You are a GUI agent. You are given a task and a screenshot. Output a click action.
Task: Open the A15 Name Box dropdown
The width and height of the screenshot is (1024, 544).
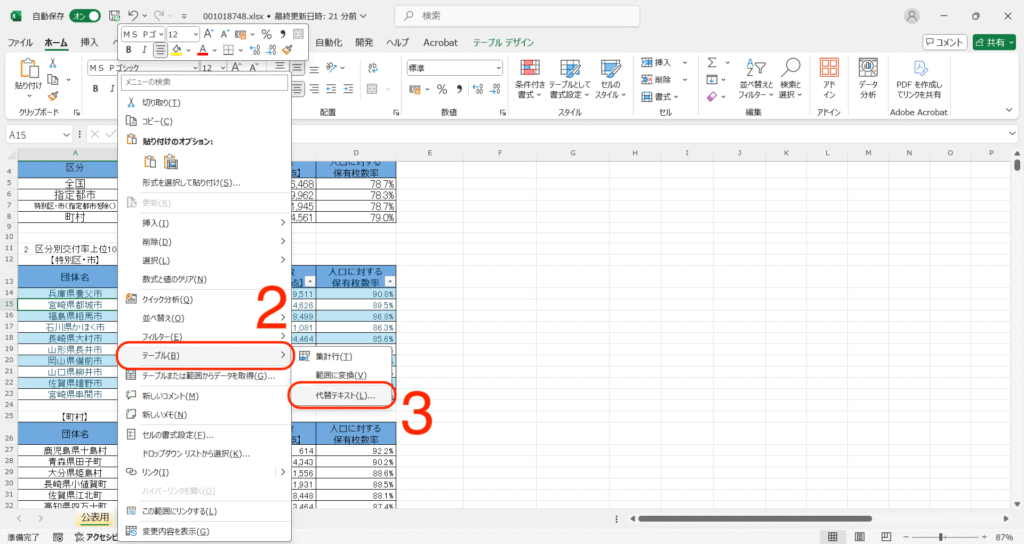tap(66, 135)
